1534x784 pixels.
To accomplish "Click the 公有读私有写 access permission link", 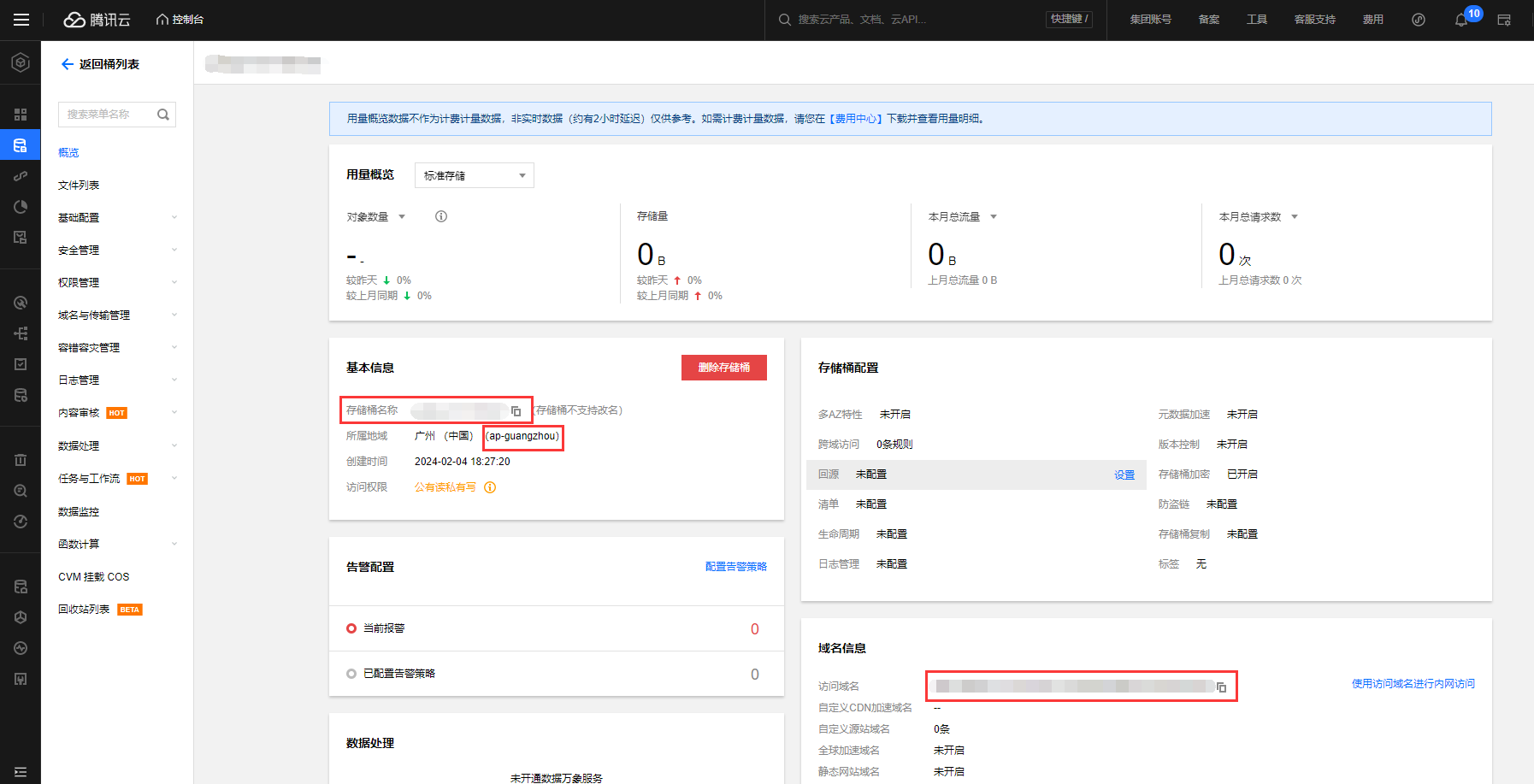I will (445, 487).
